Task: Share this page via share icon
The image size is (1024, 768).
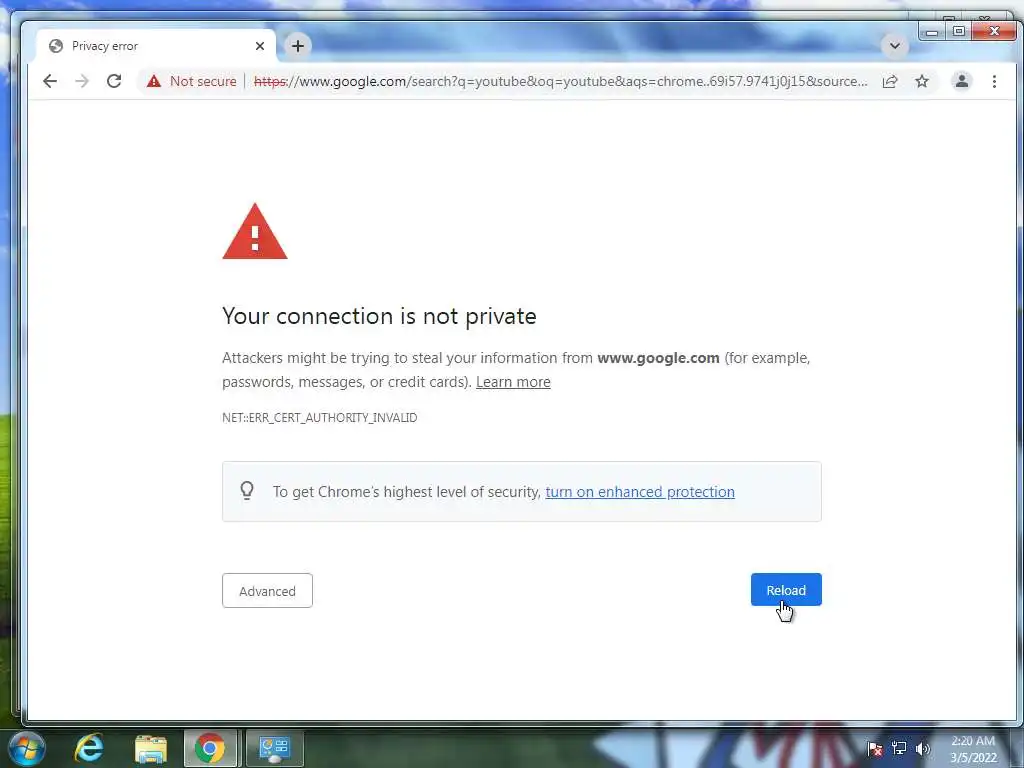Action: [x=889, y=81]
